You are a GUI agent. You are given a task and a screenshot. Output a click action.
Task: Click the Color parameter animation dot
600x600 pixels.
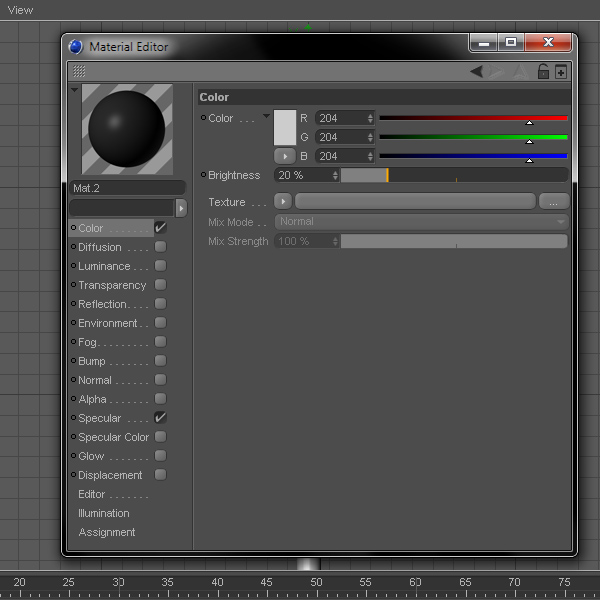point(203,117)
